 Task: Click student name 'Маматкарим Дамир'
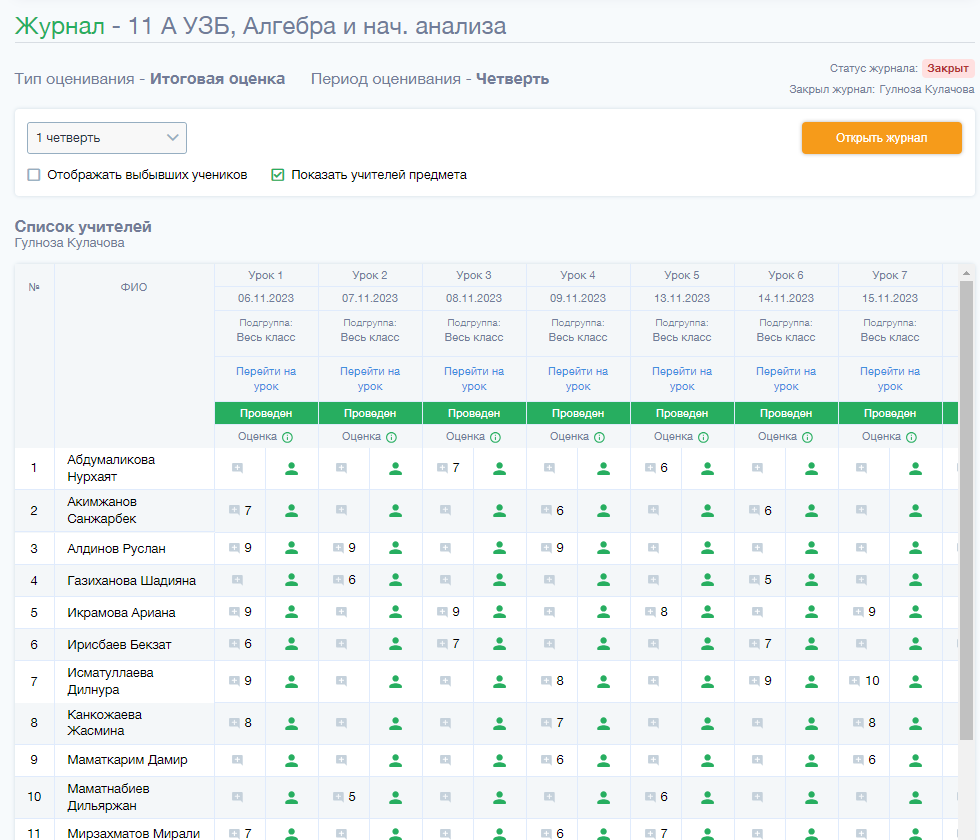point(128,761)
